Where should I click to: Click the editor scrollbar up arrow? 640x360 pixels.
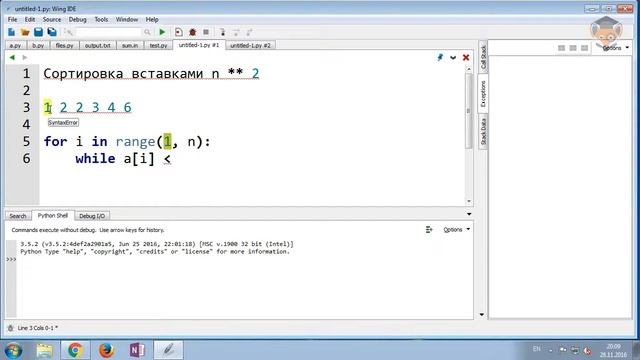pyautogui.click(x=469, y=69)
